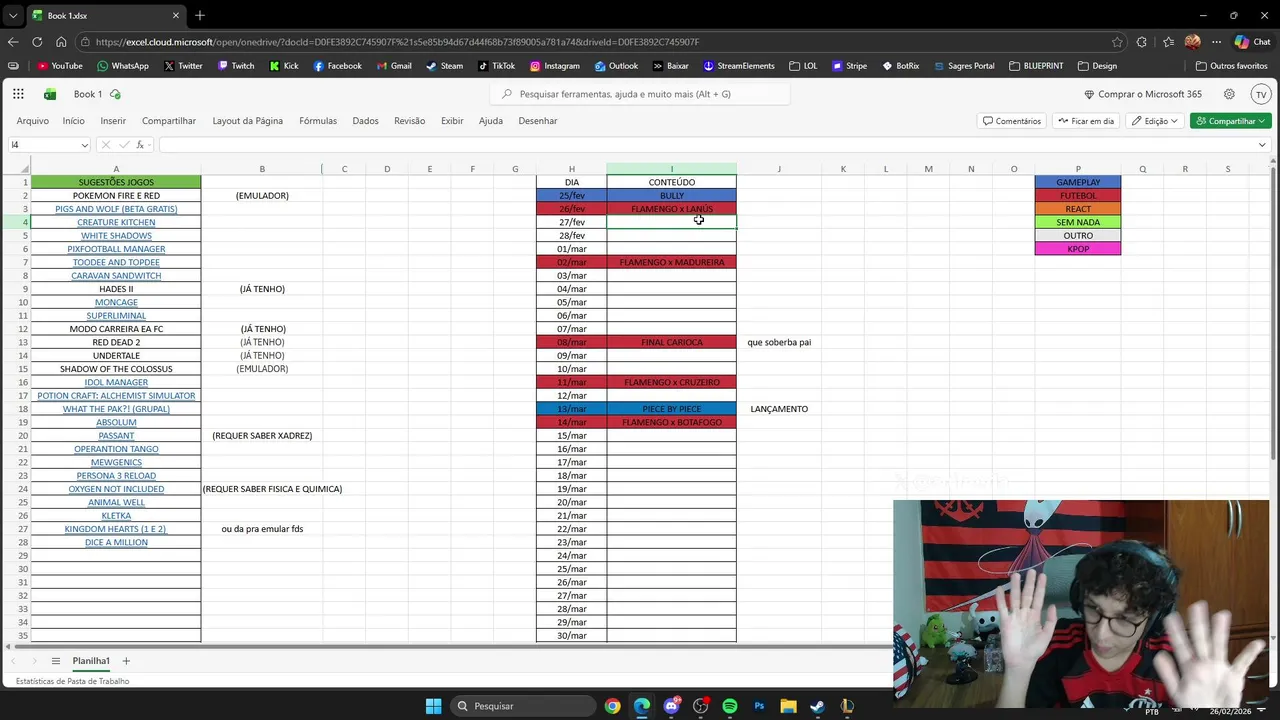
Task: Open the Compartilhar button dropdown
Action: [x=1264, y=121]
